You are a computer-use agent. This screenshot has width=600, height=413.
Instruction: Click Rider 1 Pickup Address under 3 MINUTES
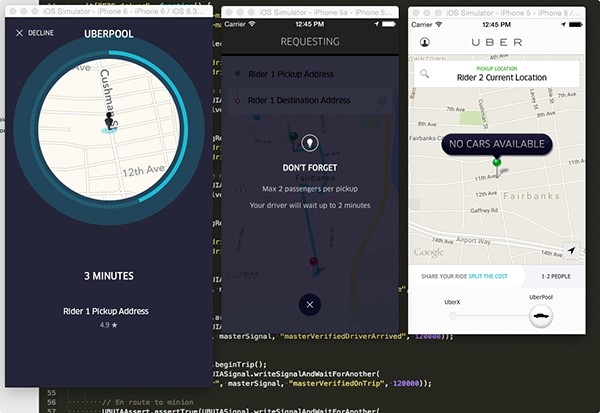[x=106, y=311]
